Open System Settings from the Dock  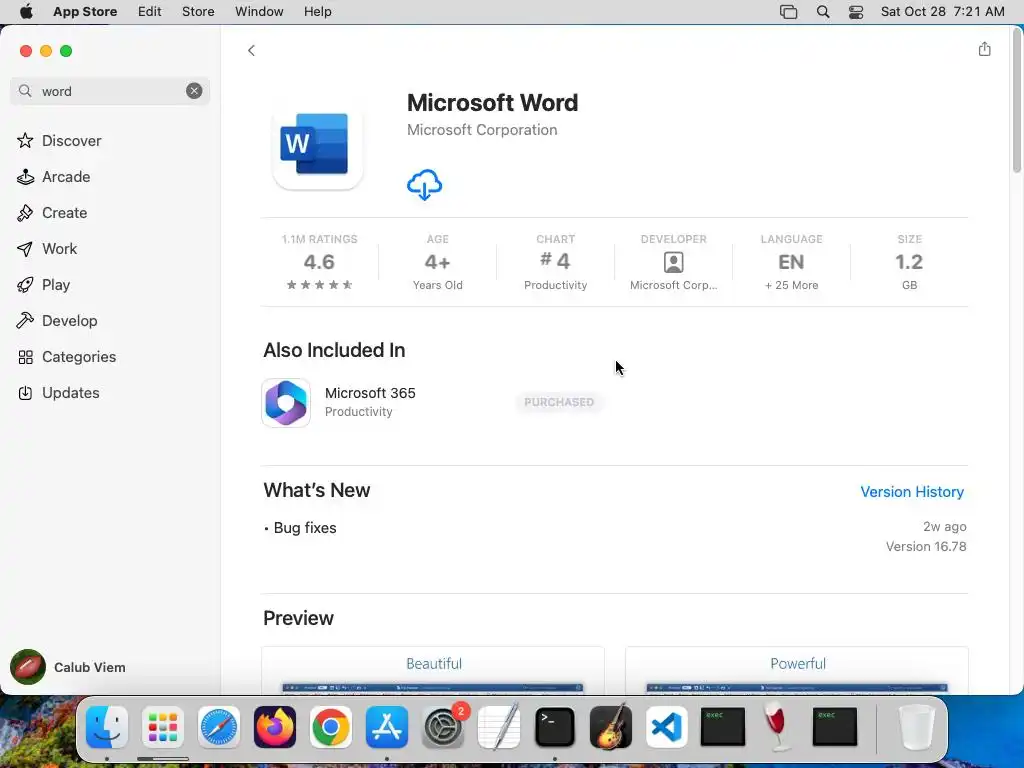pyautogui.click(x=444, y=727)
